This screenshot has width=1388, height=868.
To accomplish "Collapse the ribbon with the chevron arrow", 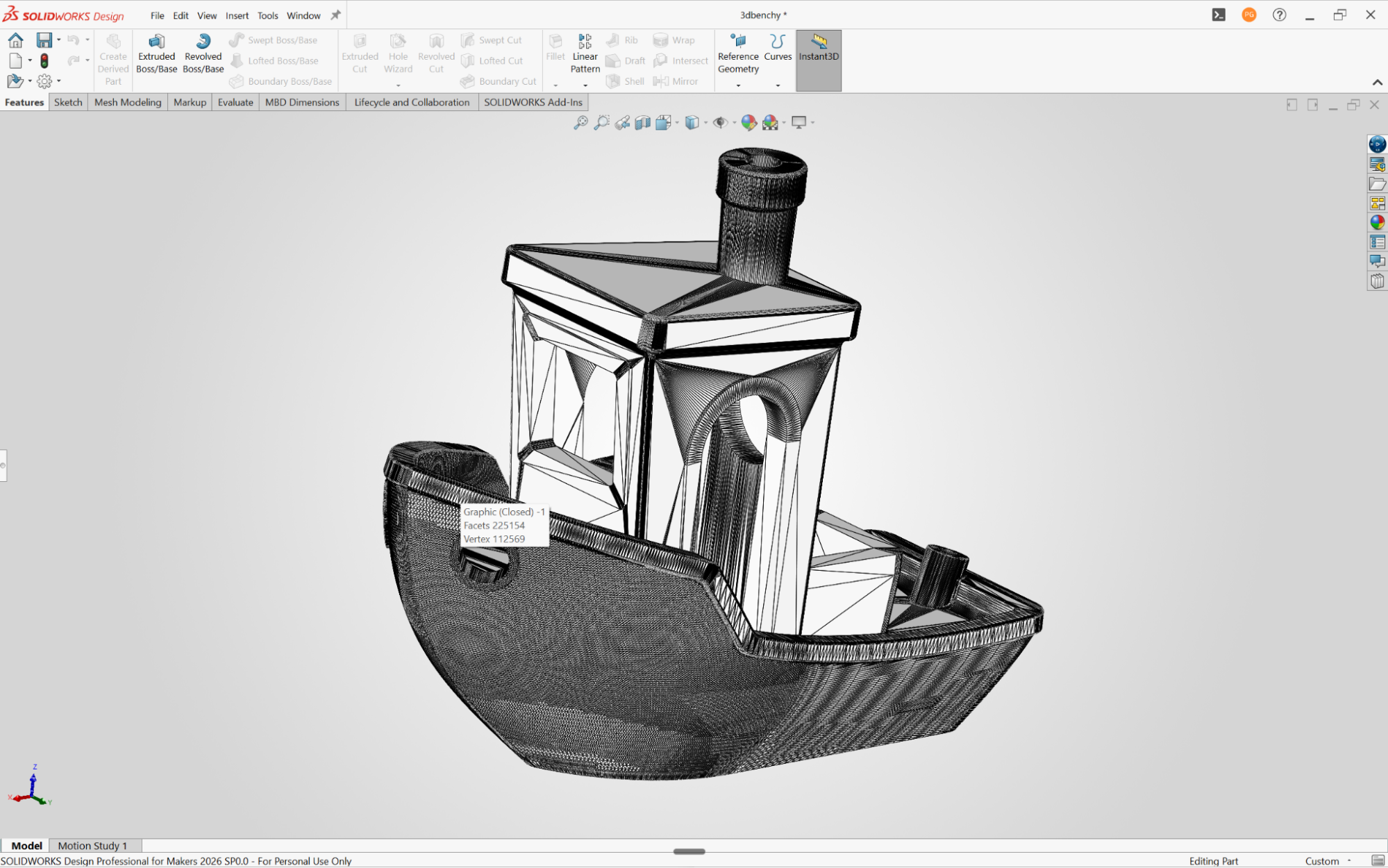I will [x=1377, y=83].
